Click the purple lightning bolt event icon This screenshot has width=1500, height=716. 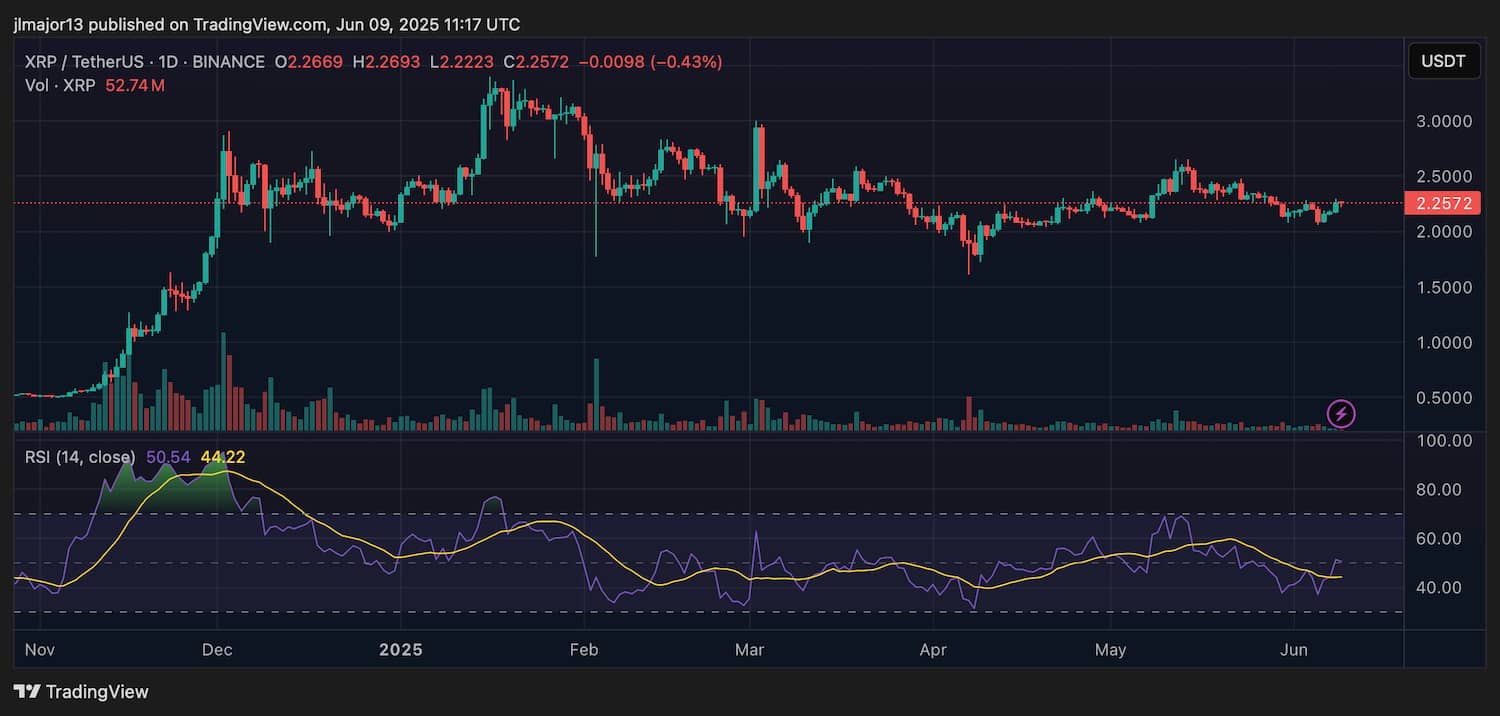click(1340, 413)
